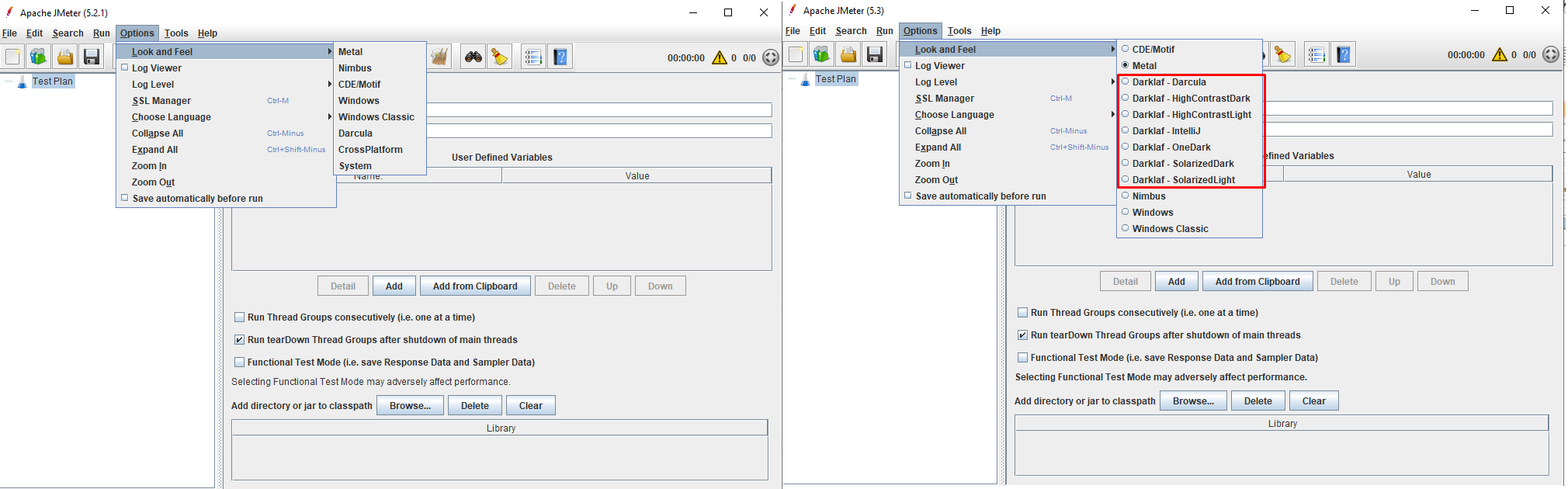This screenshot has height=489, width=1568.
Task: Open Templates from the JMeter 5.2.1 toolbar
Action: tap(38, 57)
